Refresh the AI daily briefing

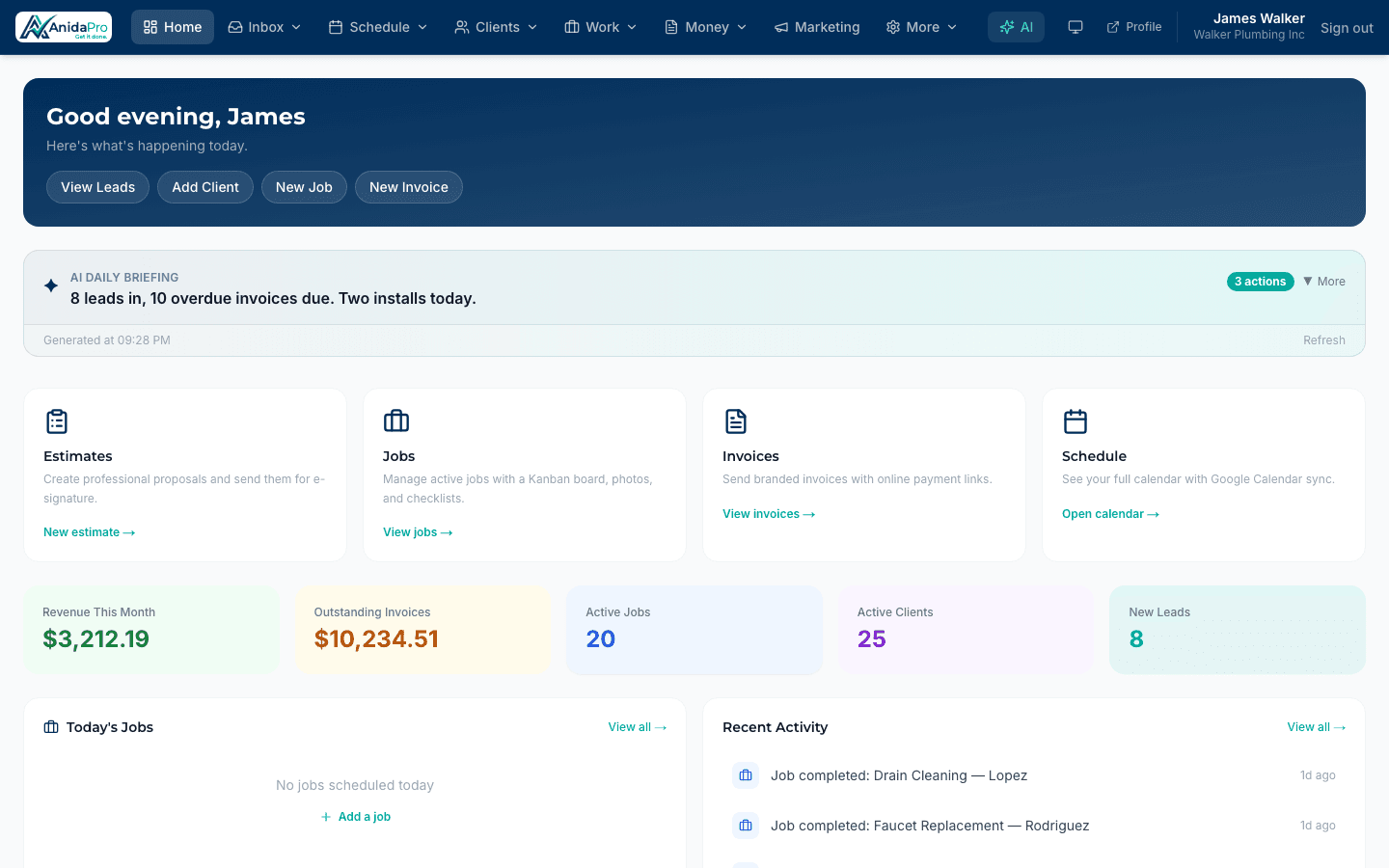pos(1323,340)
